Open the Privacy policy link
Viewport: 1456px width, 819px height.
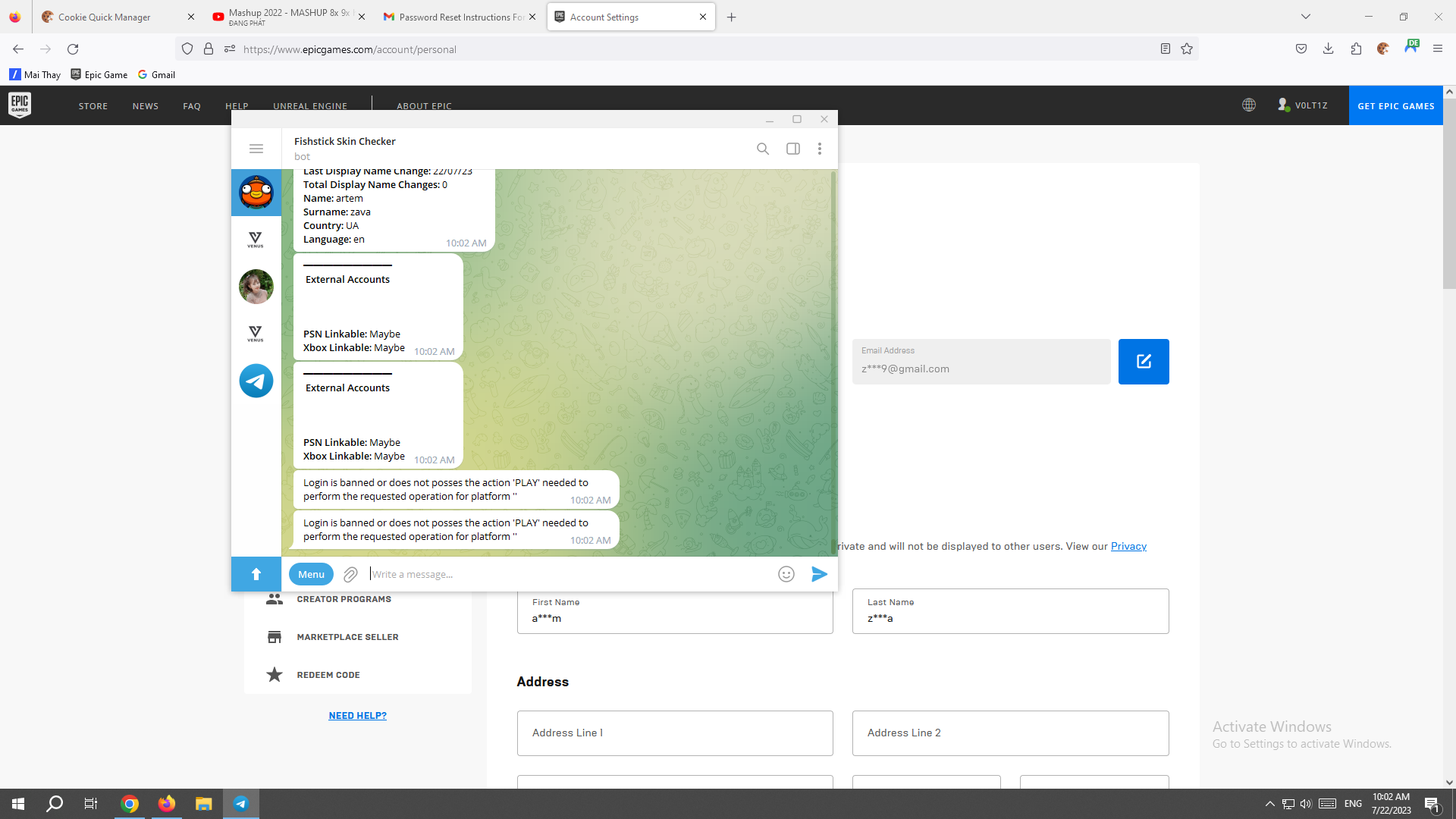click(x=1128, y=546)
